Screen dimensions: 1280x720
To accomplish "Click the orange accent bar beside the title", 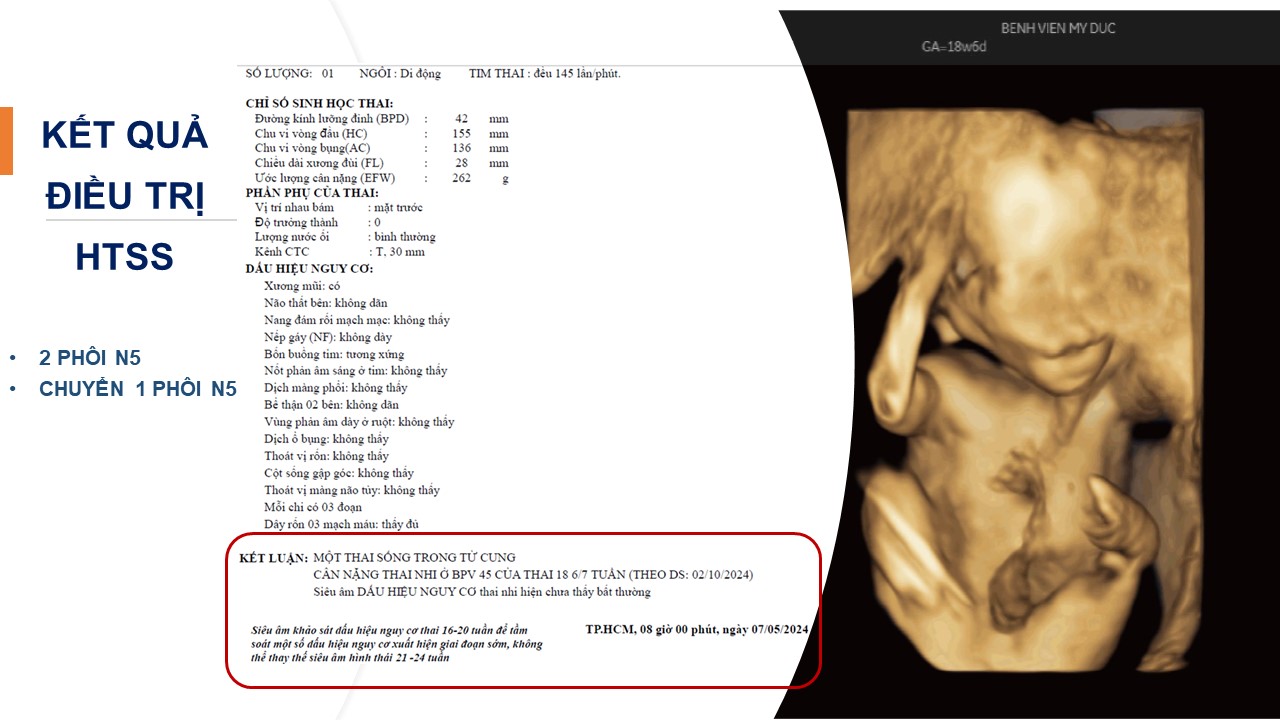I will [6, 140].
